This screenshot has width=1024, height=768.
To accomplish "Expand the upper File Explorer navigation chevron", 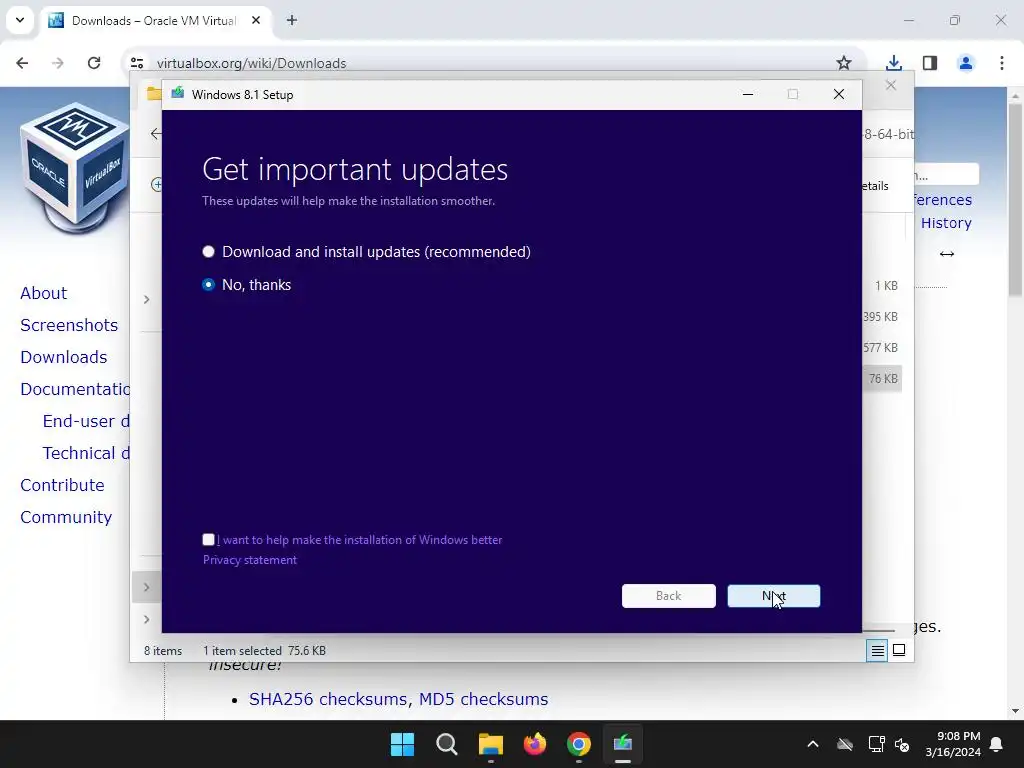I will click(146, 299).
